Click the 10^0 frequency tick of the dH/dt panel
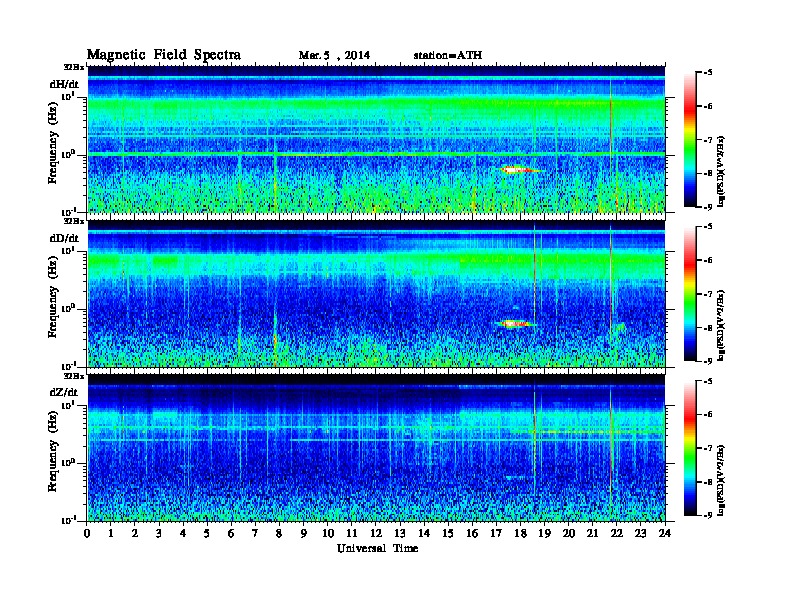The width and height of the screenshot is (792, 612). point(68,155)
